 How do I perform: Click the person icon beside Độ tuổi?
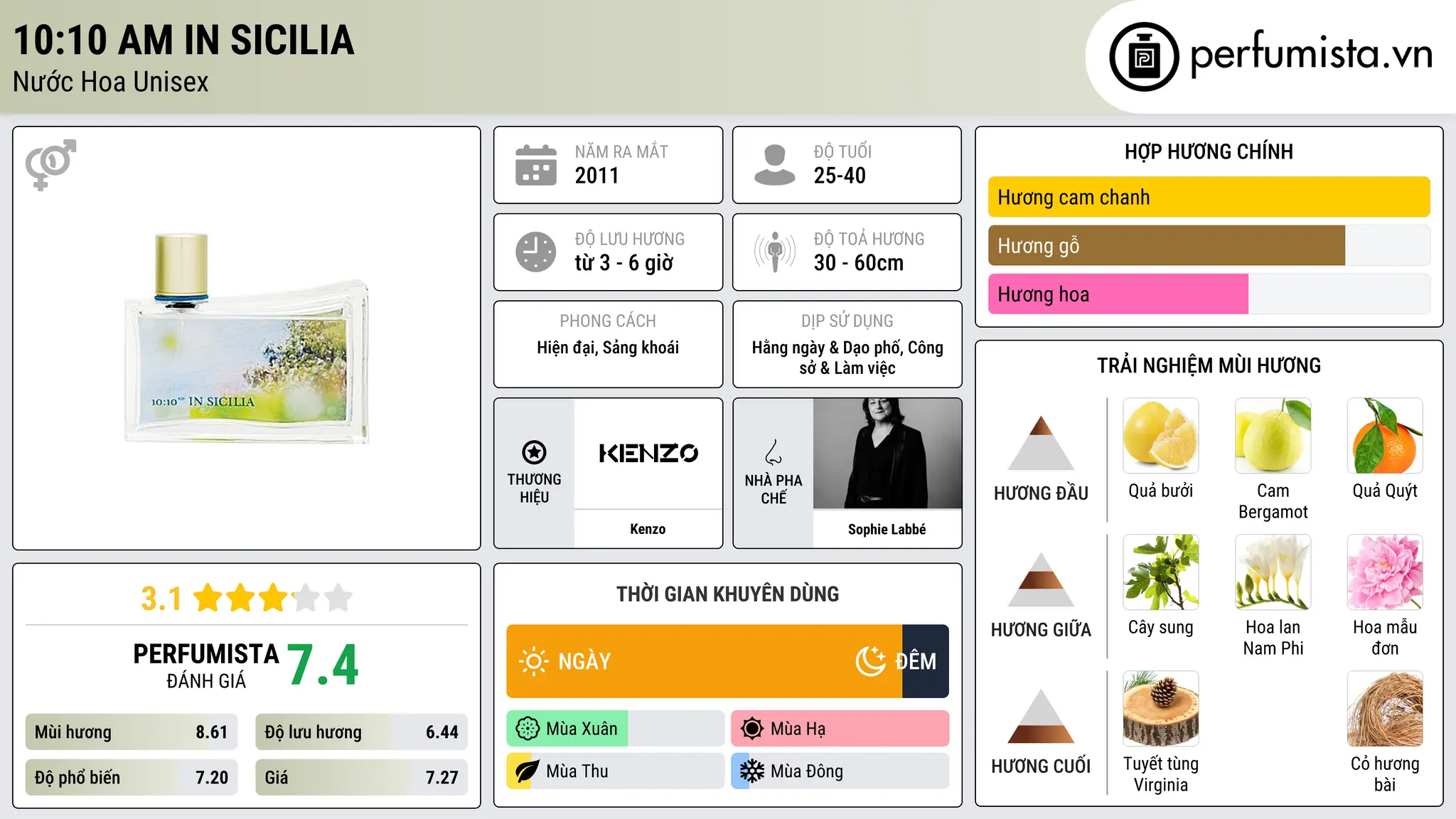click(x=774, y=165)
